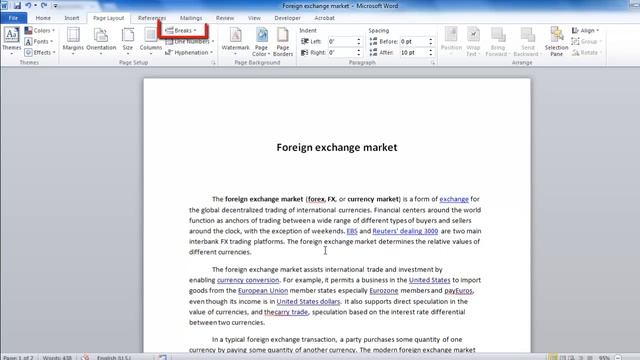Image resolution: width=640 pixels, height=360 pixels.
Task: Add a Watermark
Action: click(235, 41)
